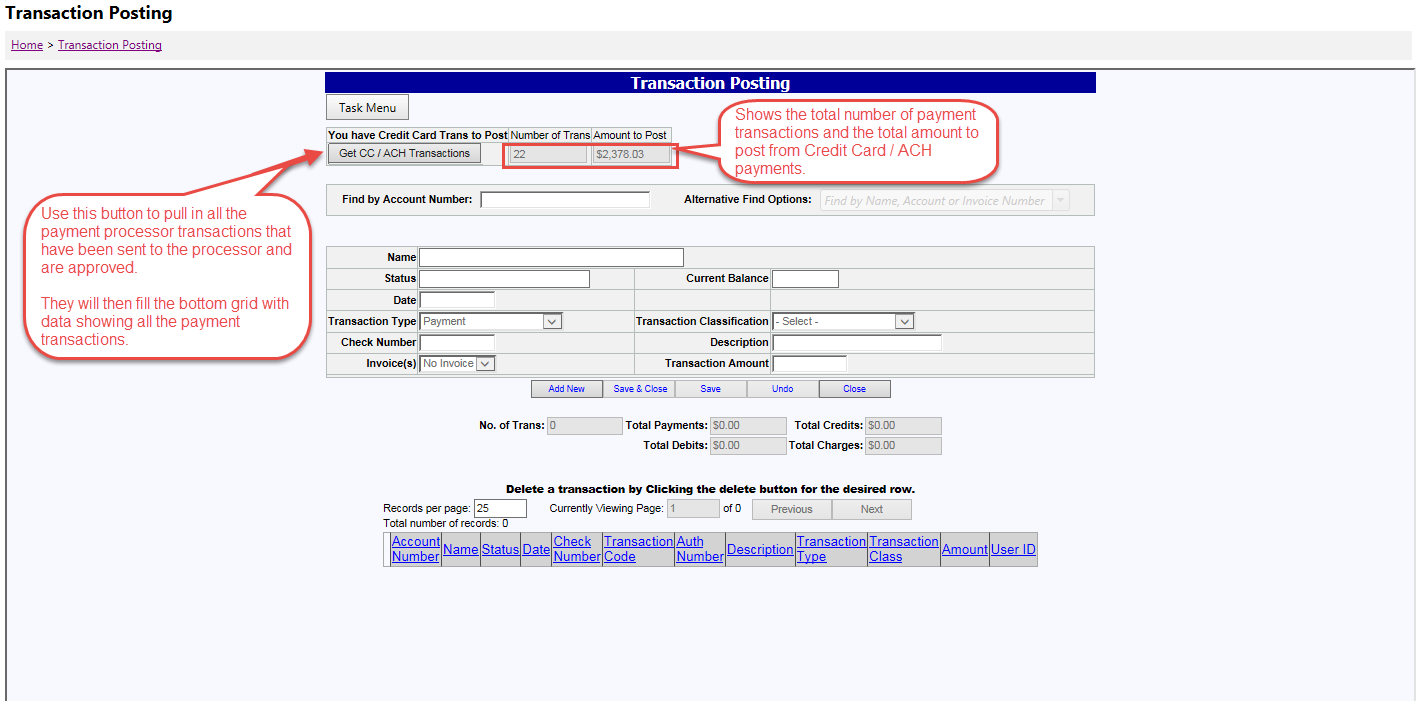
Task: Navigate to Home via the breadcrumb
Action: (x=26, y=44)
